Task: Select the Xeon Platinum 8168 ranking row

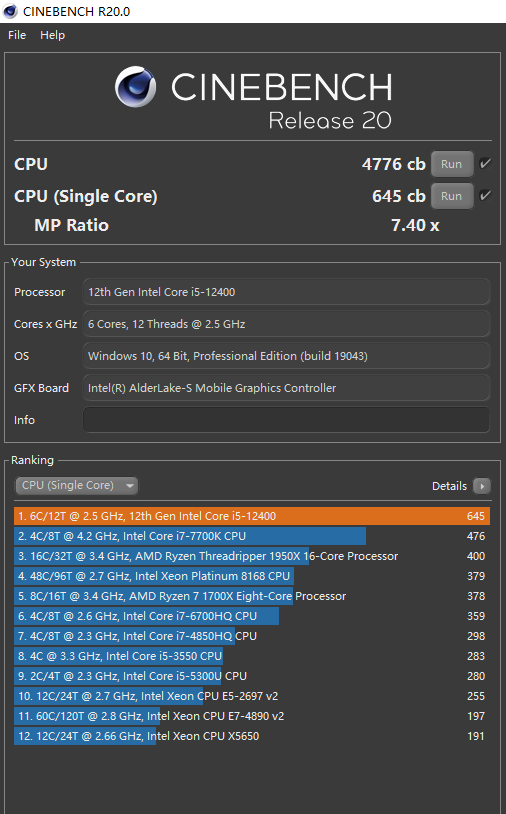Action: point(252,576)
